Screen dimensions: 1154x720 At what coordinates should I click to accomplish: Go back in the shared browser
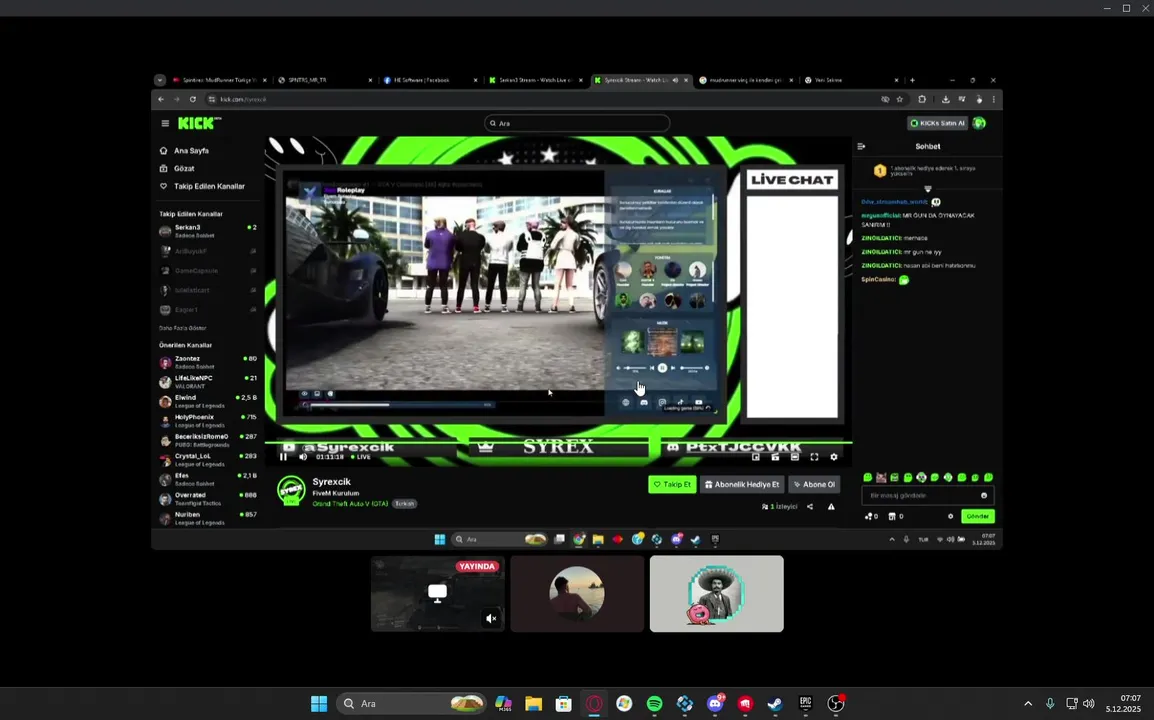pos(161,99)
